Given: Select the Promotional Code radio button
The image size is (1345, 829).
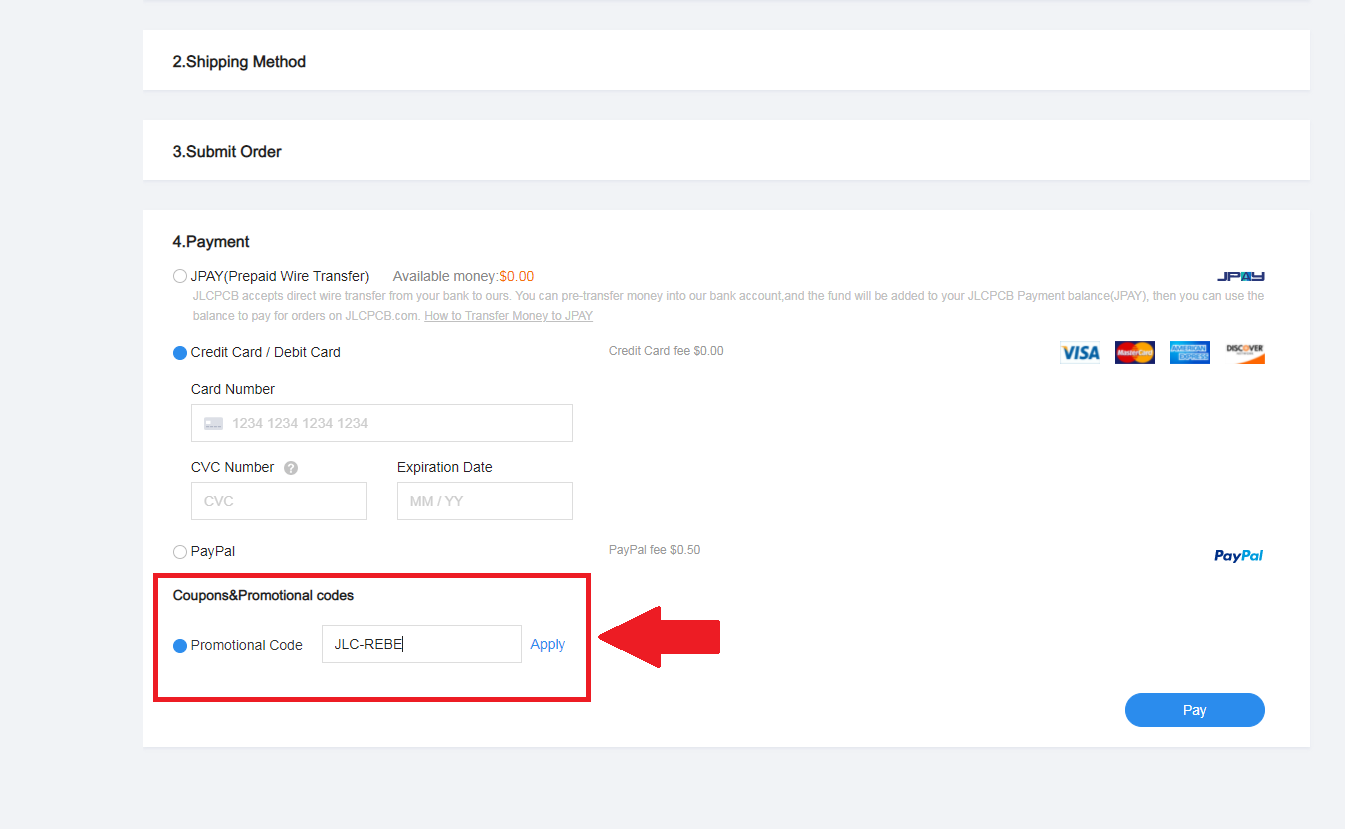Looking at the screenshot, I should coord(180,645).
